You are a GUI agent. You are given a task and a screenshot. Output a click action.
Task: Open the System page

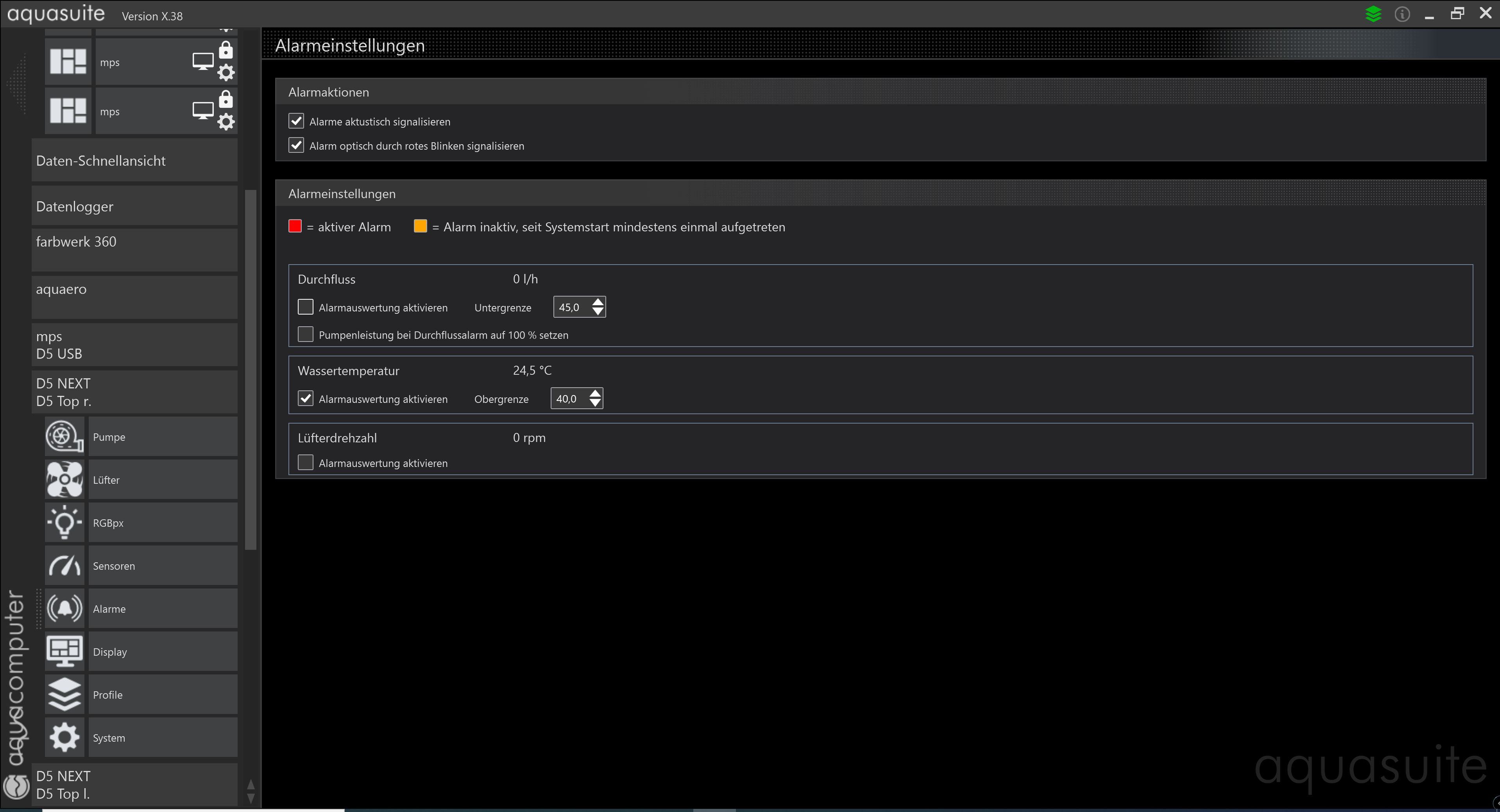click(163, 738)
